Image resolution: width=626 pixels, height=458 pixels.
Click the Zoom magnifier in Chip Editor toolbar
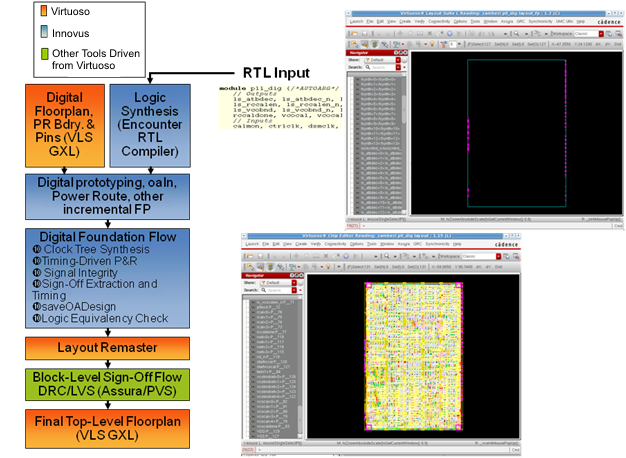tap(386, 256)
